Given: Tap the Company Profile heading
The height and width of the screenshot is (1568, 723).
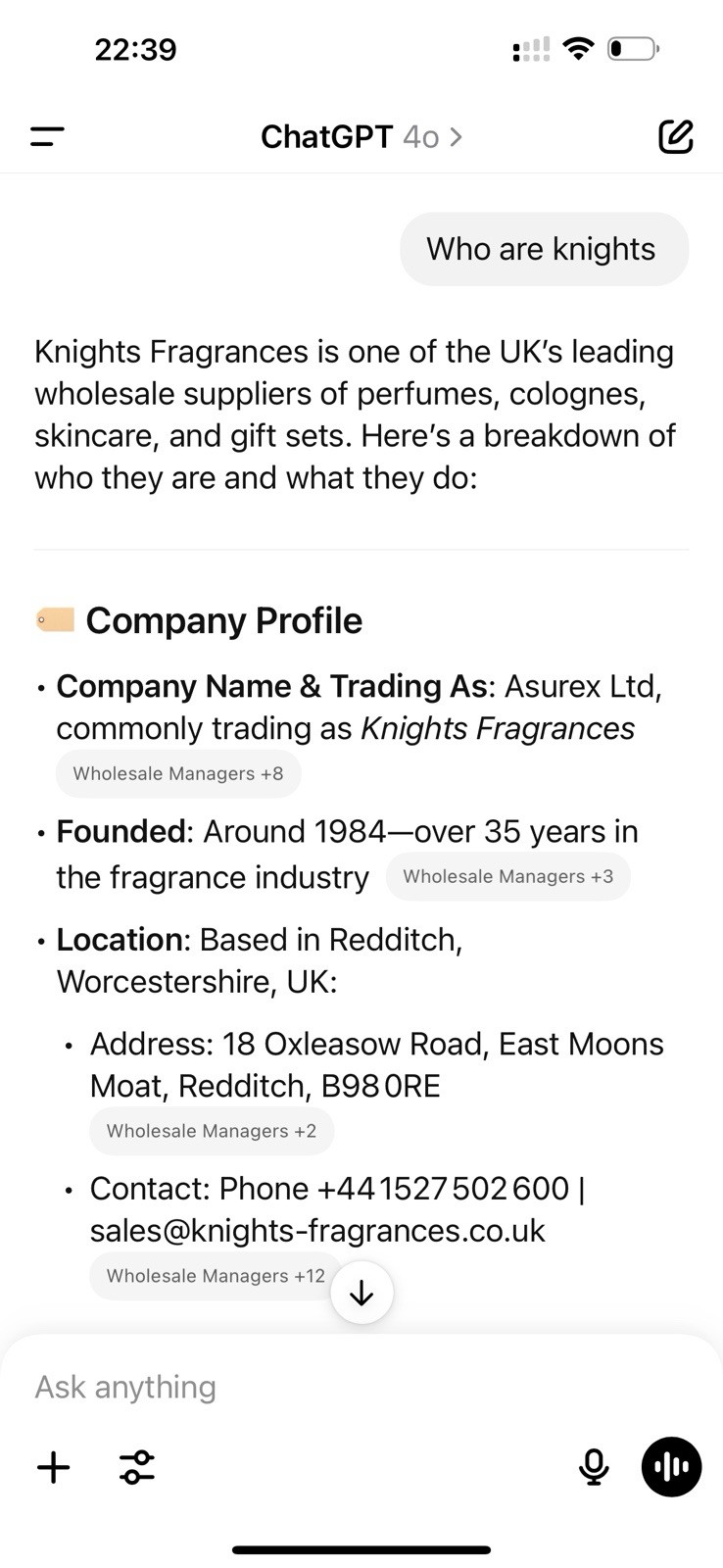Looking at the screenshot, I should (x=223, y=620).
